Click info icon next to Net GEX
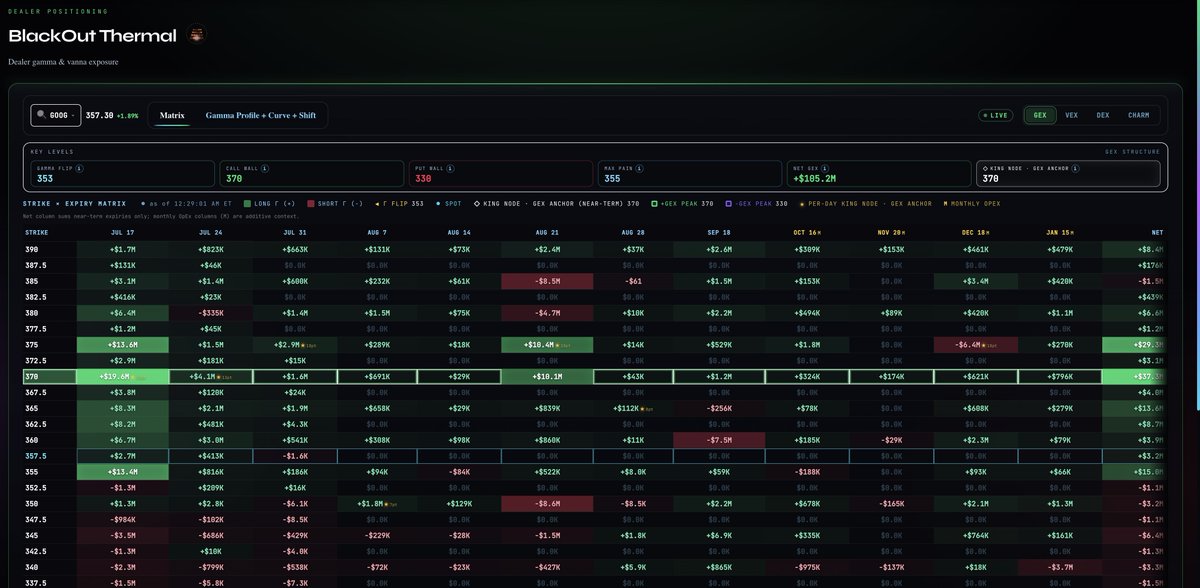Viewport: 1200px width, 588px height. (x=824, y=167)
